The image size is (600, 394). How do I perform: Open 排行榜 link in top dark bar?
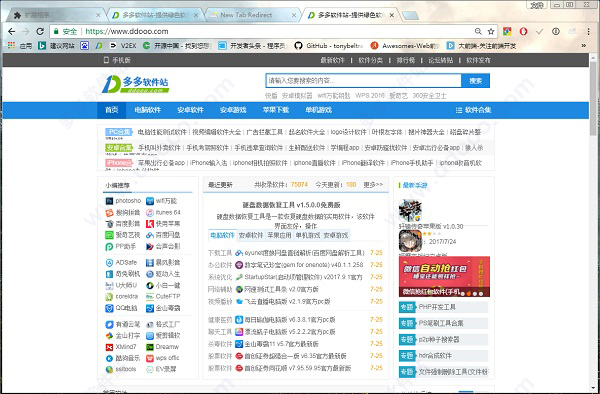406,60
